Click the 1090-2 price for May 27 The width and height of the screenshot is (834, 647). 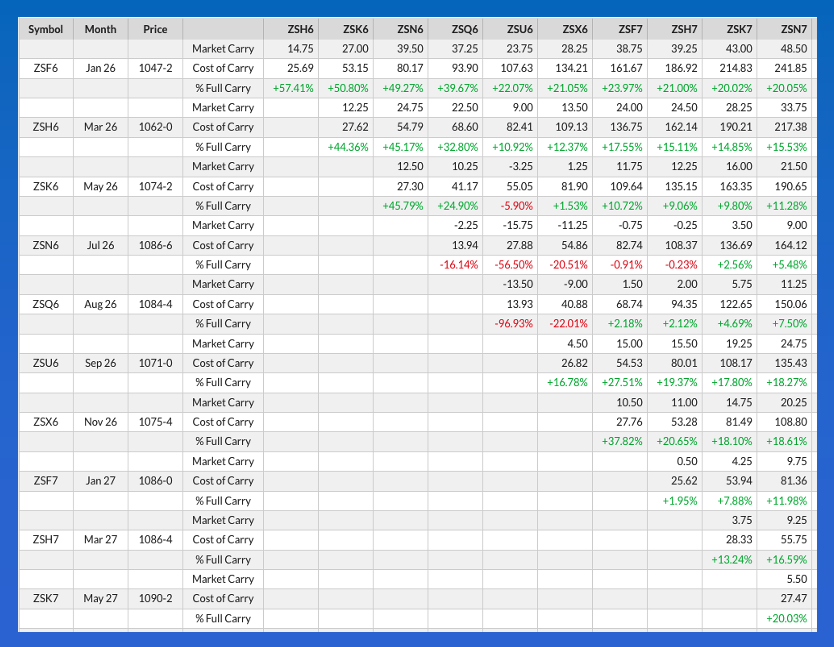(155, 599)
